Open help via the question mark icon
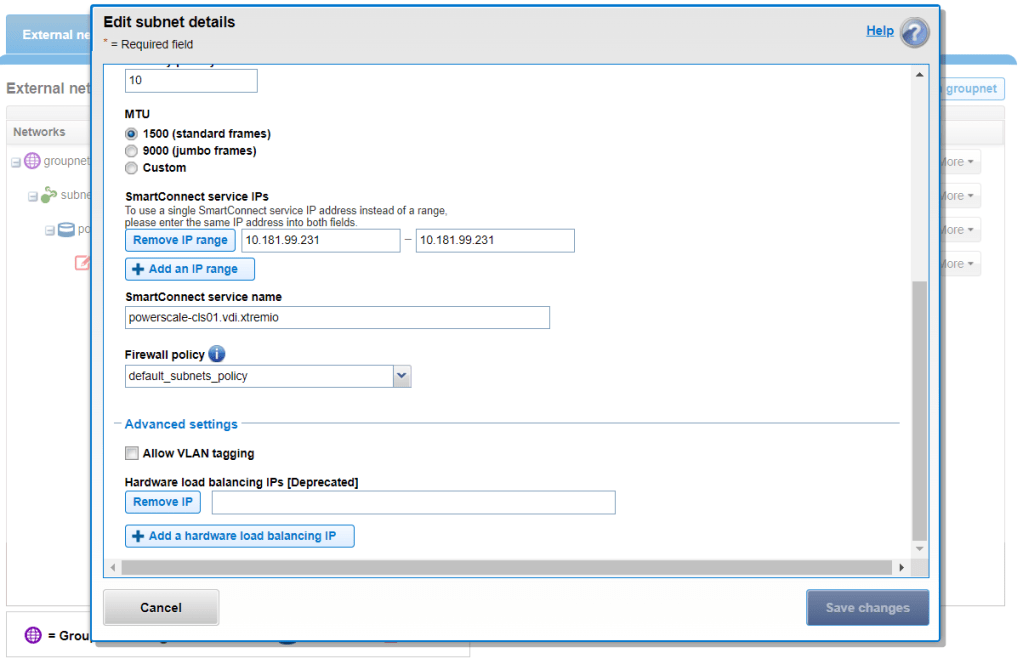The image size is (1023, 670). point(914,32)
